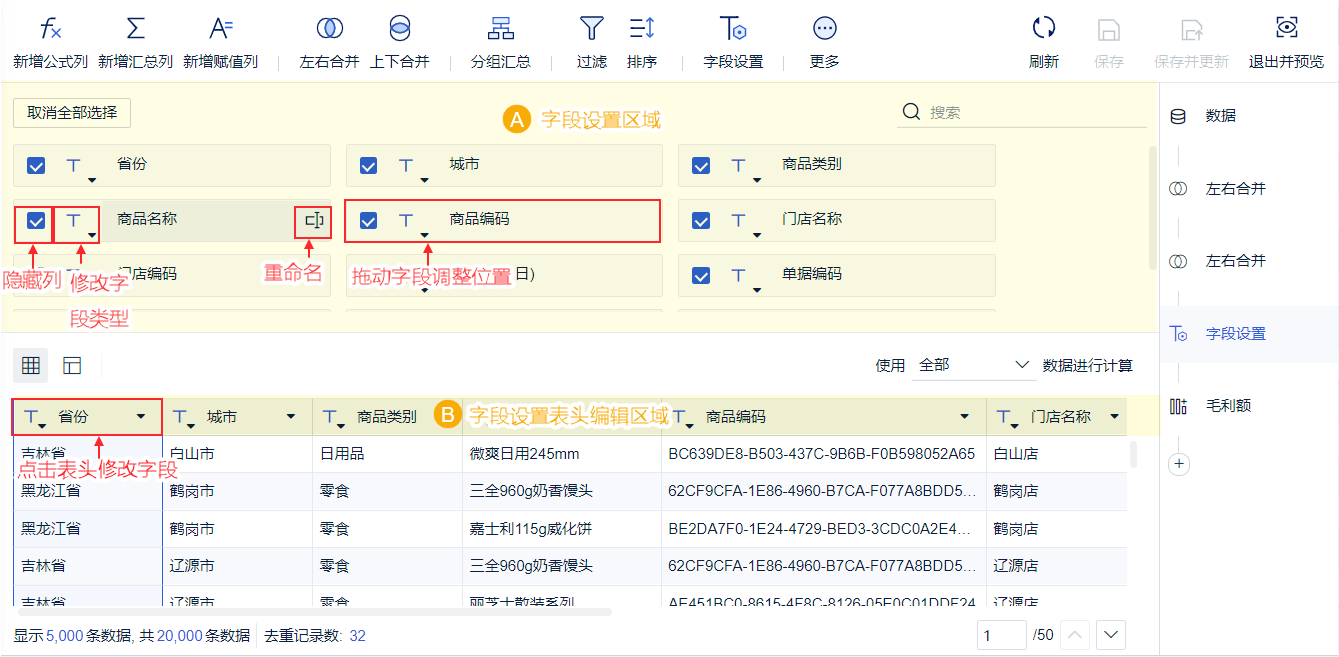1339x657 pixels.
Task: Change field type of 门店名称 in settings area
Action: point(744,222)
